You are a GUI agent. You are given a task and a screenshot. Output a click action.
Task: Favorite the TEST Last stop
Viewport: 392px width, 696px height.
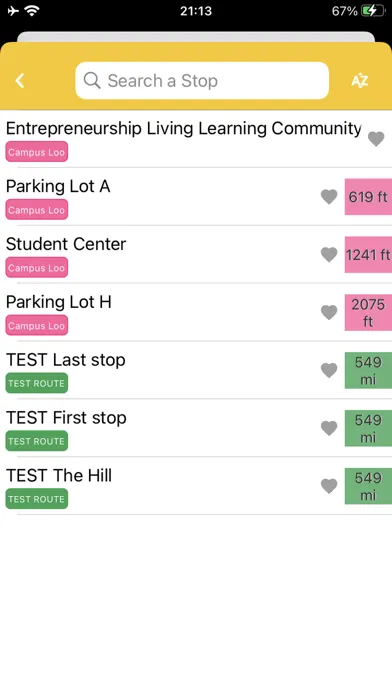click(x=329, y=370)
